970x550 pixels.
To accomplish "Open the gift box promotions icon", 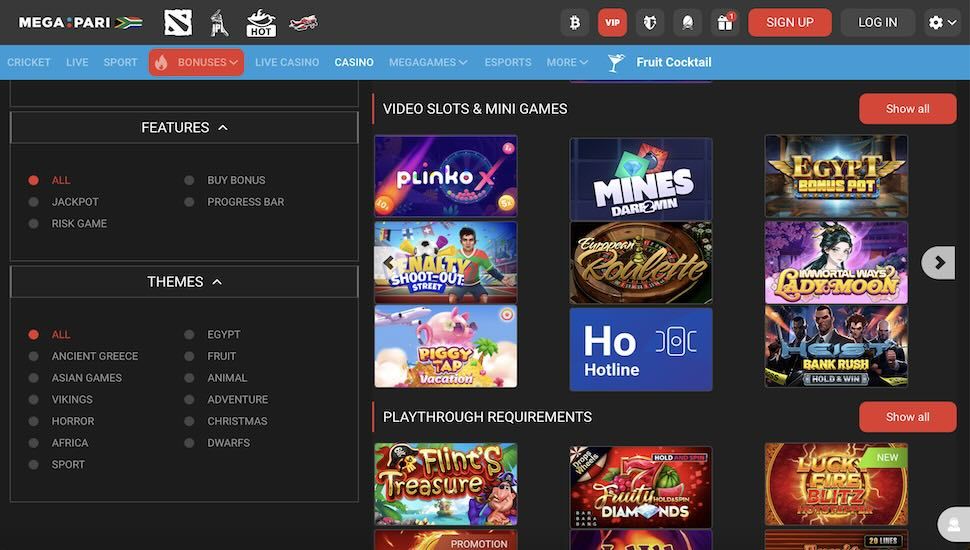I will tap(725, 22).
